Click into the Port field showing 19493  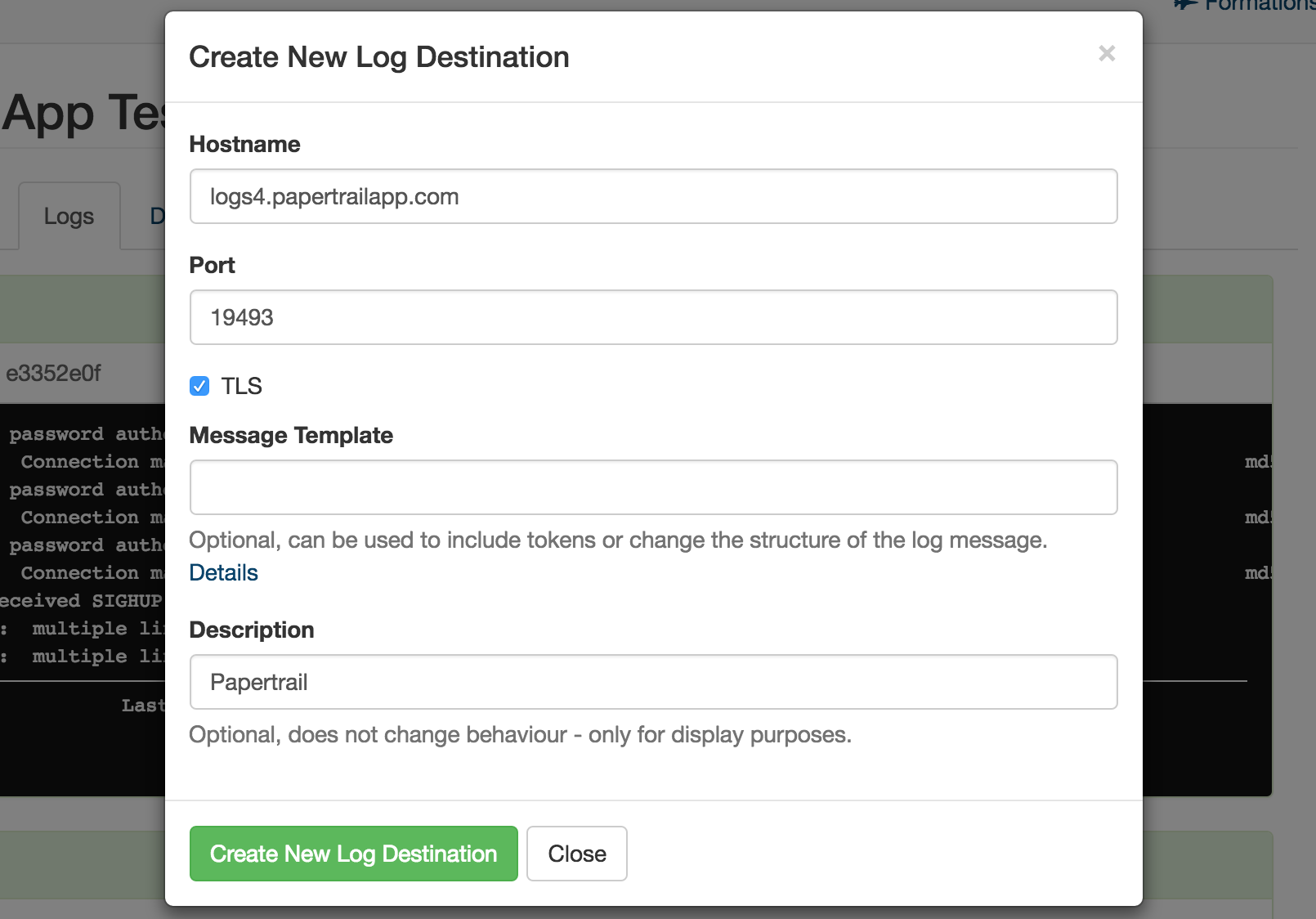[653, 318]
